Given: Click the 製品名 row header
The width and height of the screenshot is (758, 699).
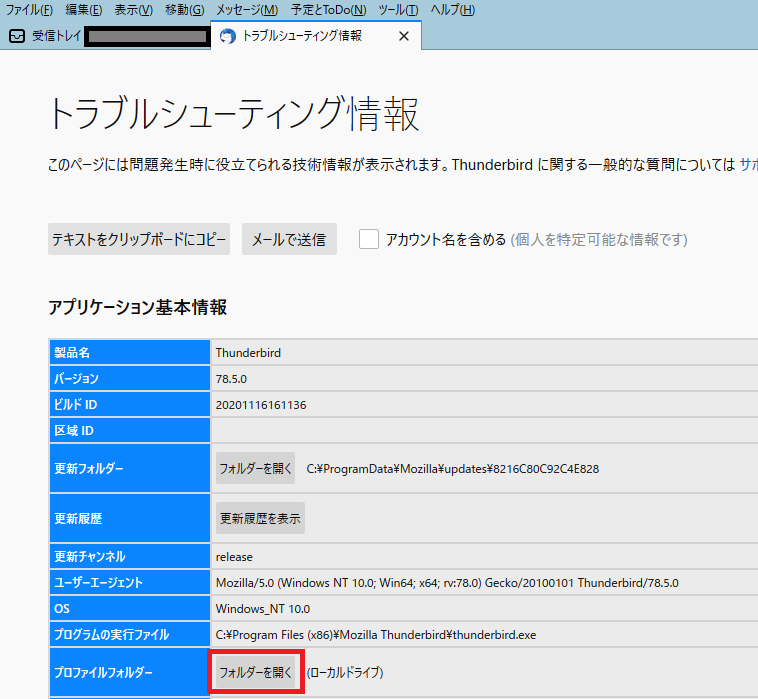Looking at the screenshot, I should (130, 352).
